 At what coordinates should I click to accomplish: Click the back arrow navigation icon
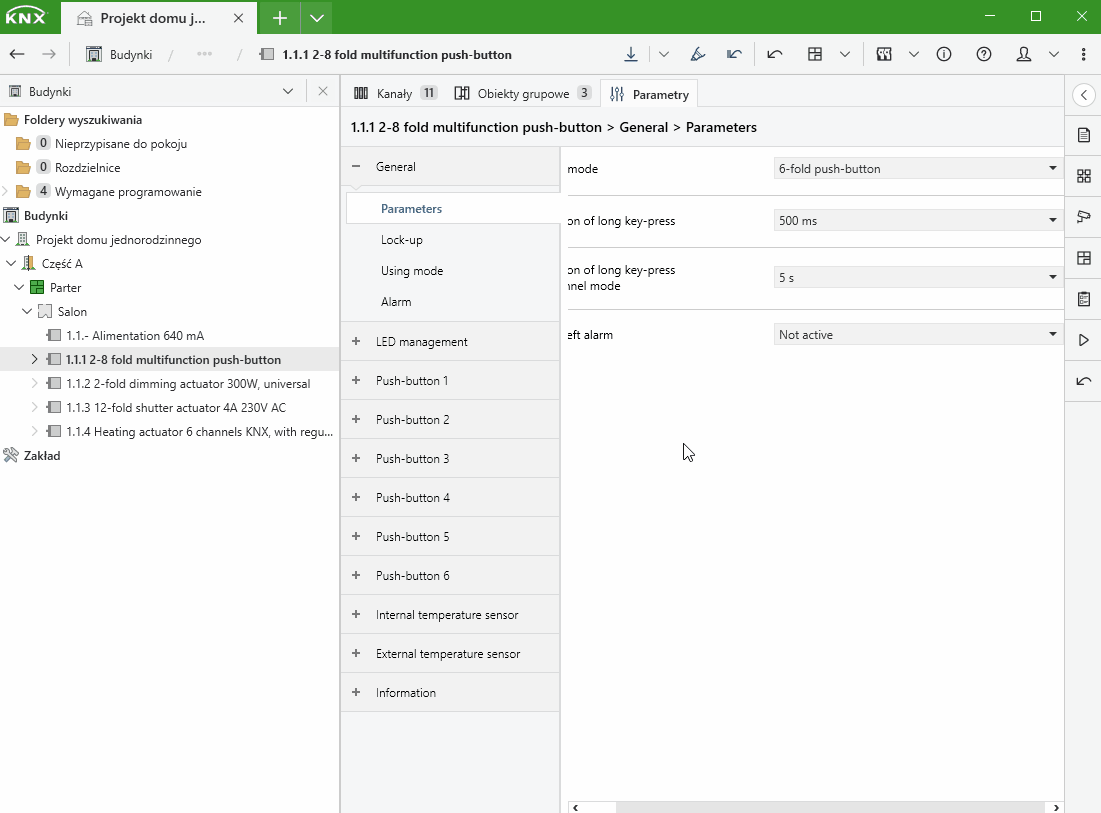[x=17, y=55]
